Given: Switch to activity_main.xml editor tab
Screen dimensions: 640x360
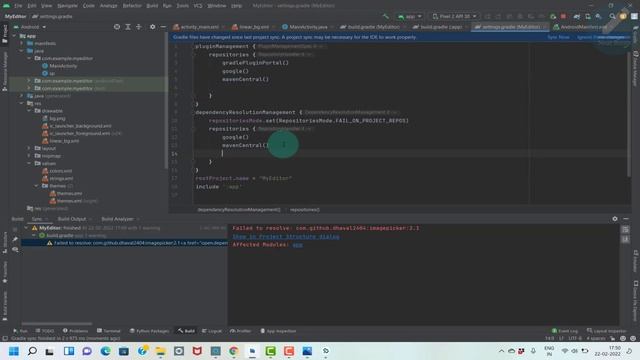Looking at the screenshot, I should pyautogui.click(x=199, y=27).
